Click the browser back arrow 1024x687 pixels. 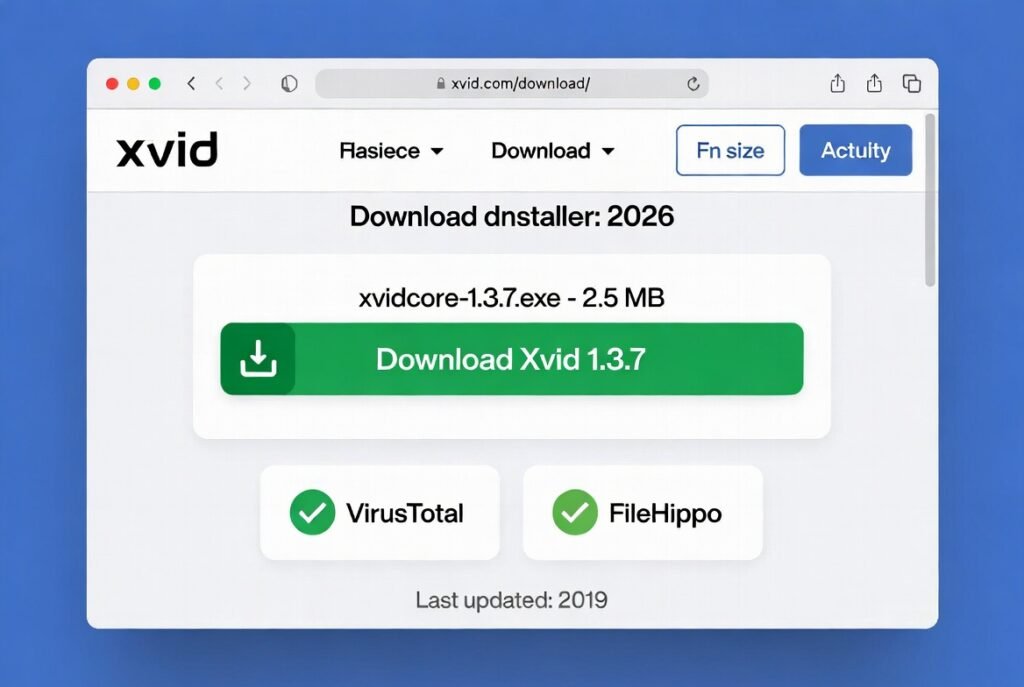(x=192, y=84)
